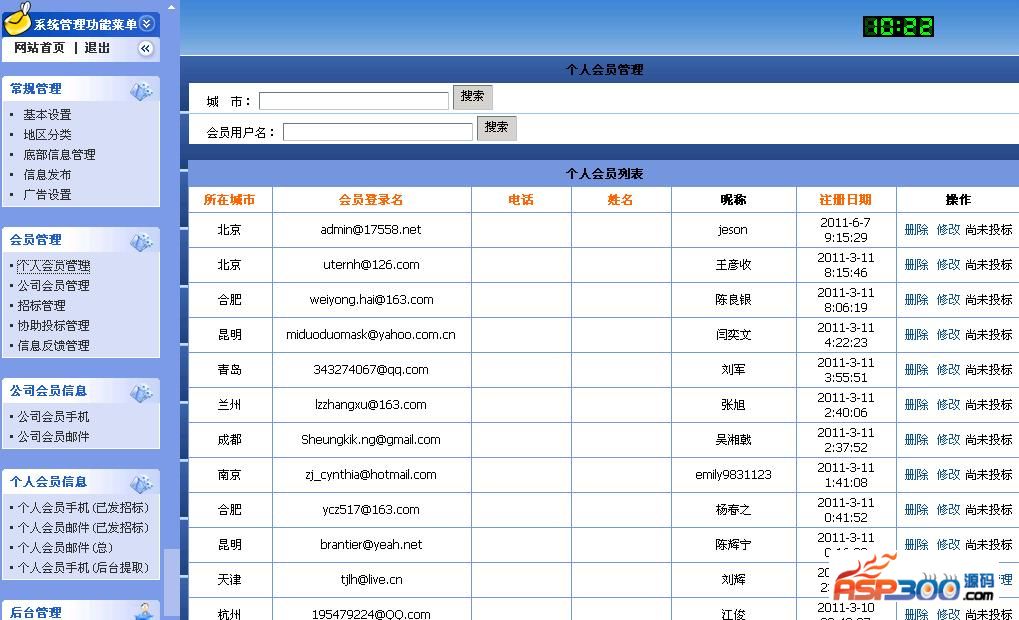Click the 个人会员信息 section icon

coord(142,484)
